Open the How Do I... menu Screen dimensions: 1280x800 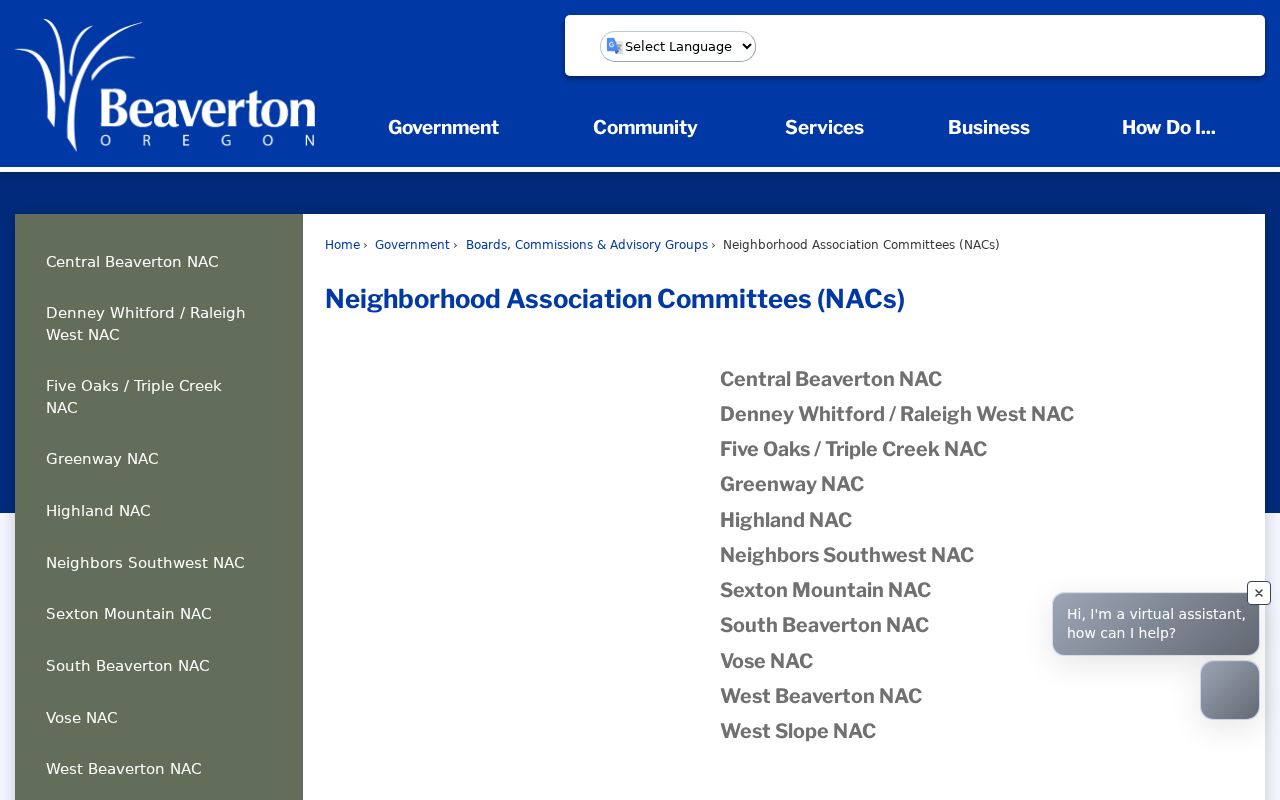(1168, 127)
